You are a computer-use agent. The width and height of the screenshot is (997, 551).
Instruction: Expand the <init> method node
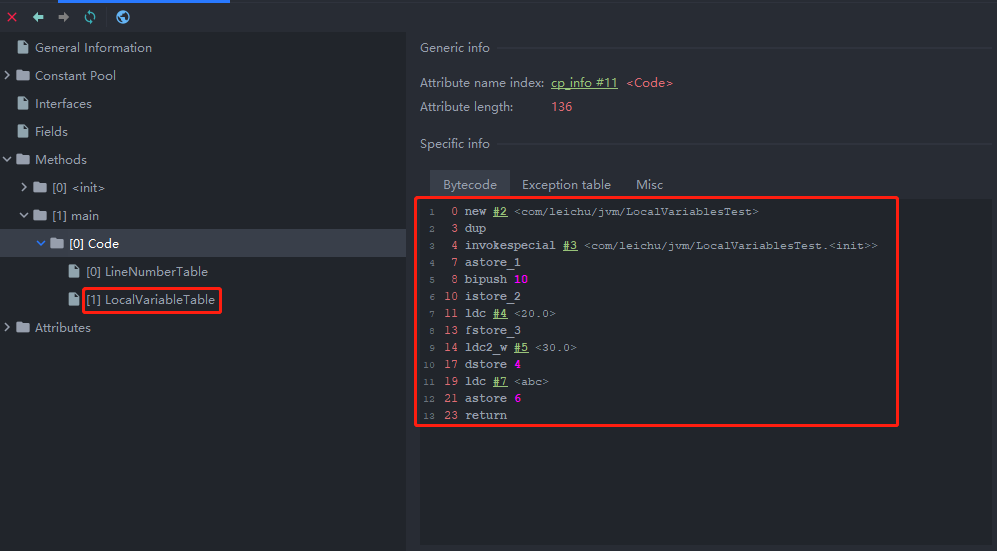pos(25,188)
